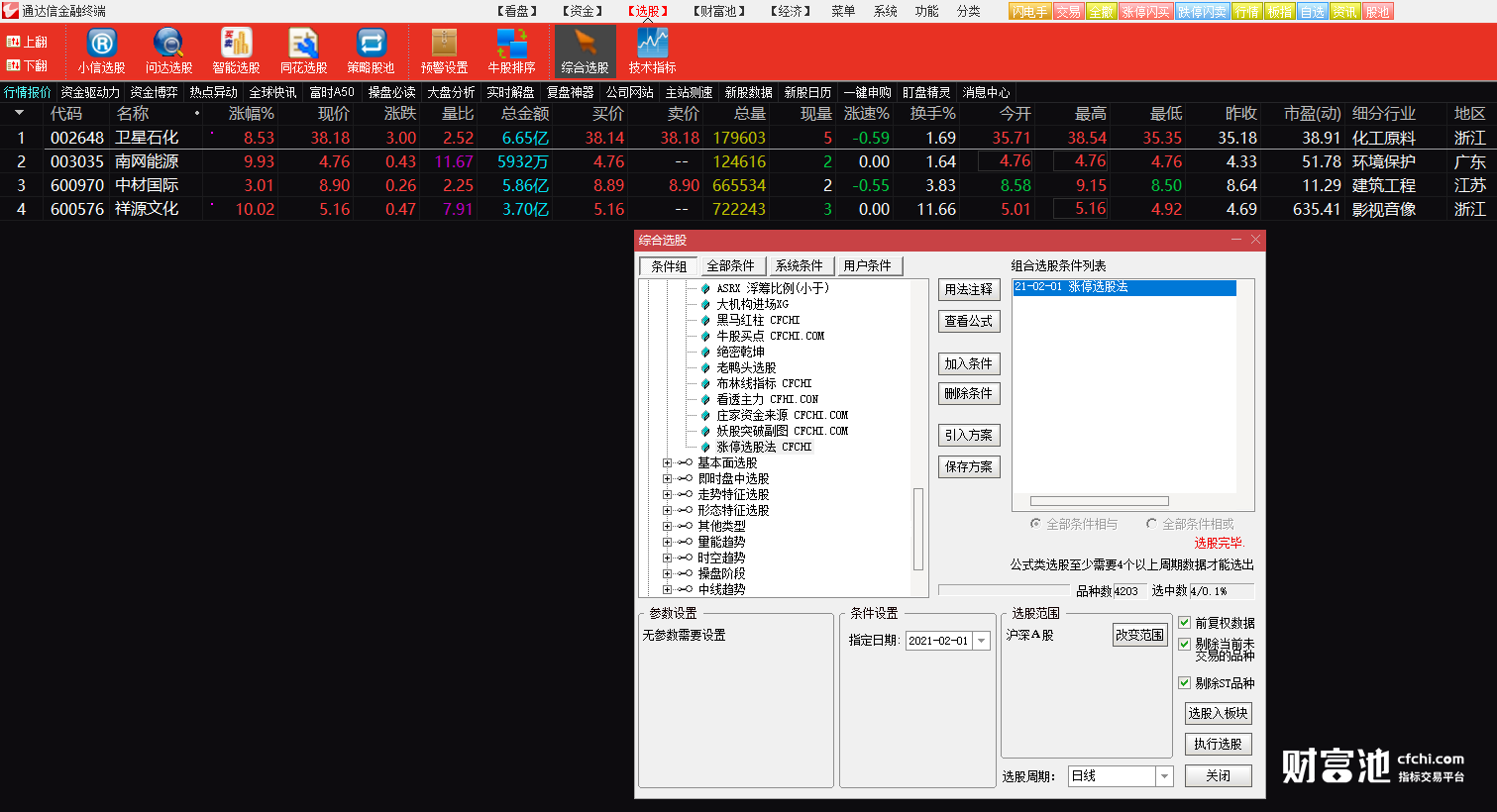The image size is (1497, 812).
Task: Open the 选股周期 日线 dropdown
Action: pos(1165,776)
